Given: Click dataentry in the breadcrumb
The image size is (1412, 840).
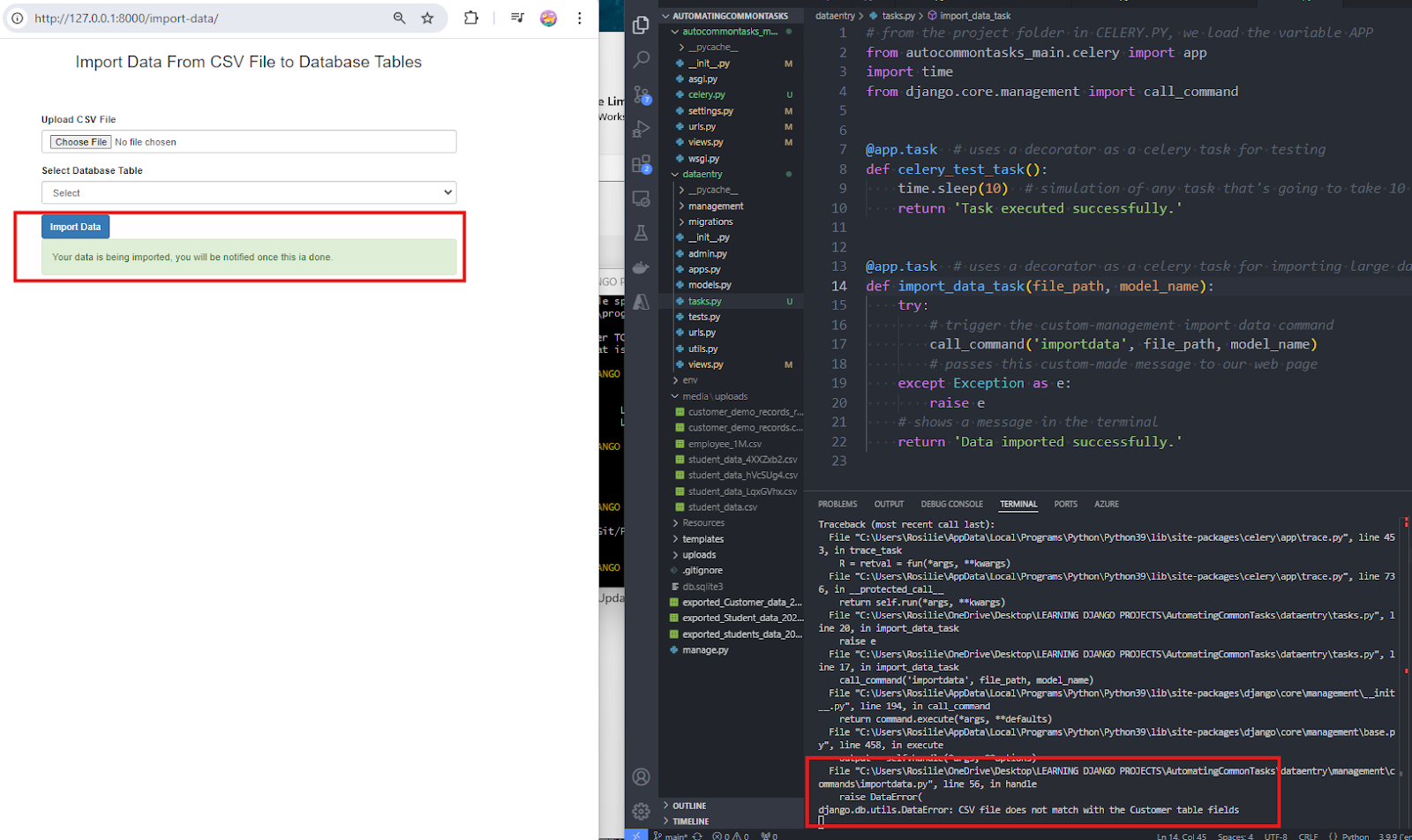Looking at the screenshot, I should [835, 16].
